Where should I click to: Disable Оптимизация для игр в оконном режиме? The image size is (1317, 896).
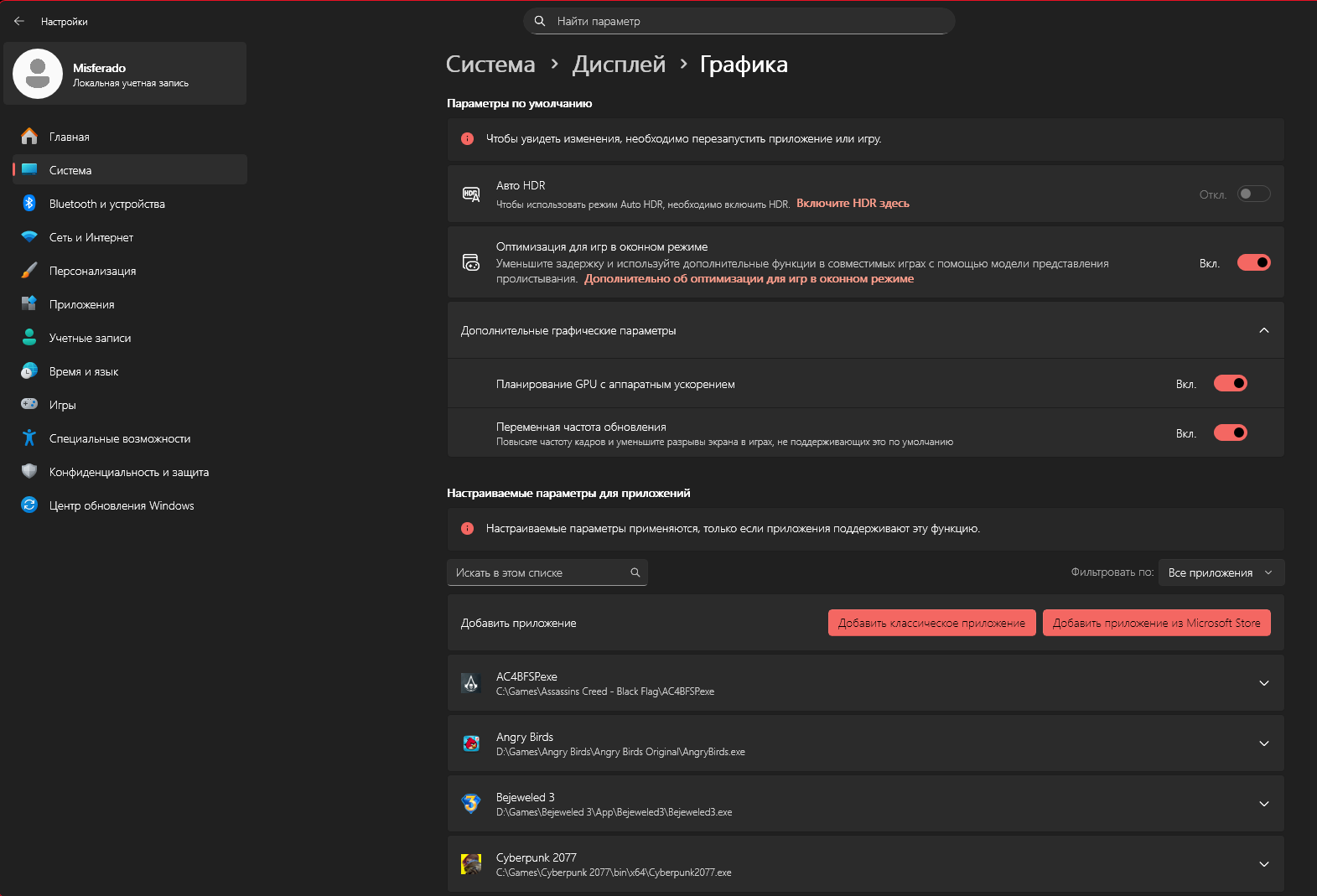pyautogui.click(x=1253, y=263)
